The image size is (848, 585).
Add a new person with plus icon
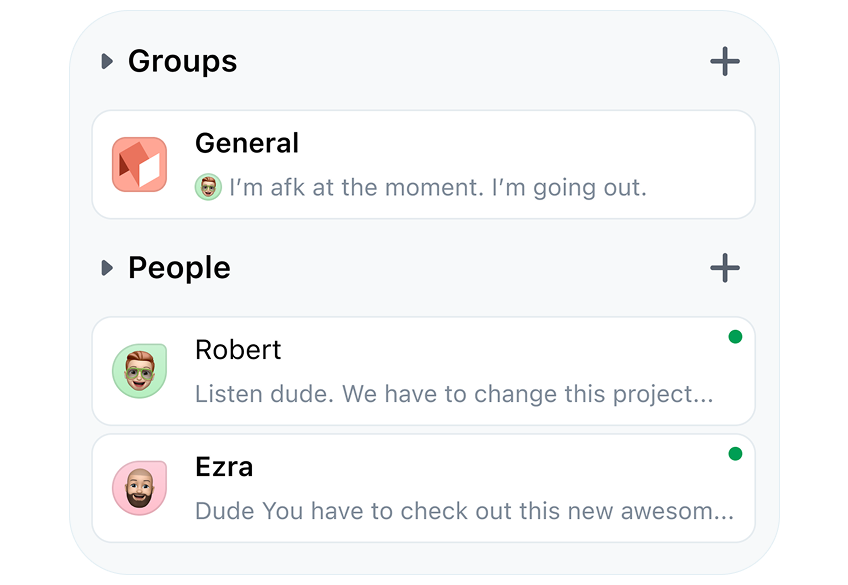725,268
